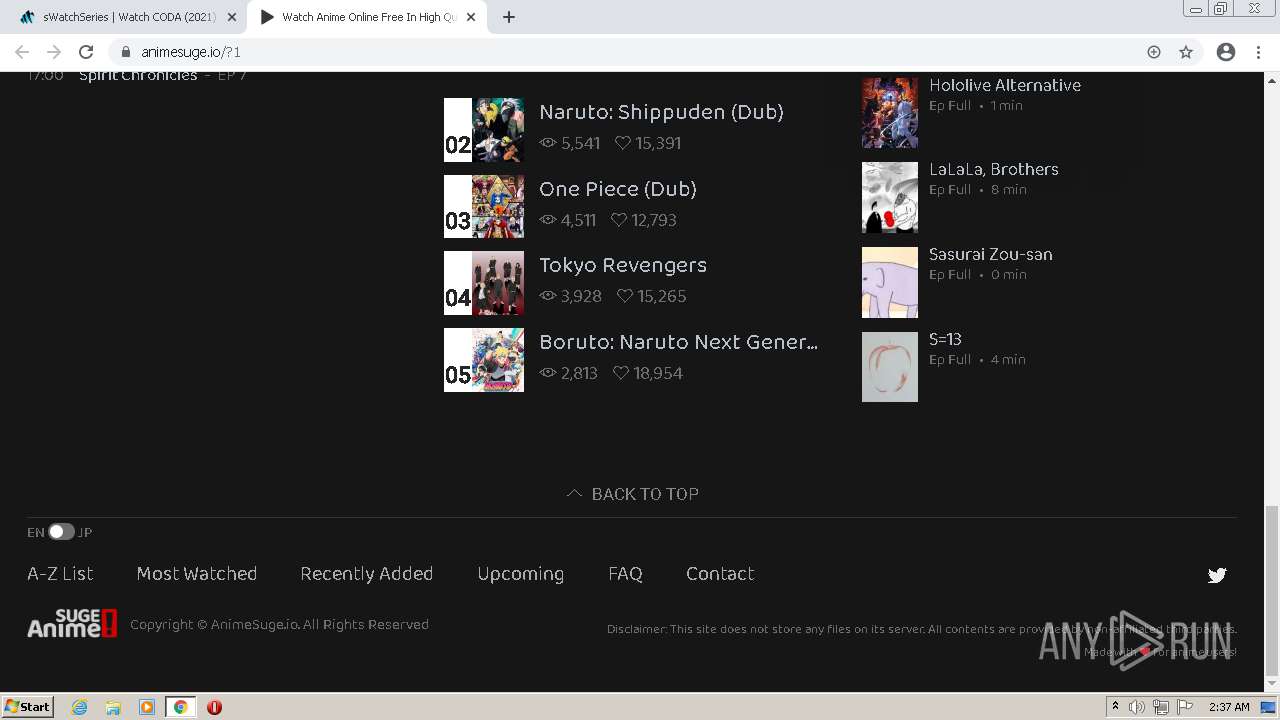Click the install/add circle-plus icon in the address bar
This screenshot has height=720, width=1280.
[x=1154, y=52]
